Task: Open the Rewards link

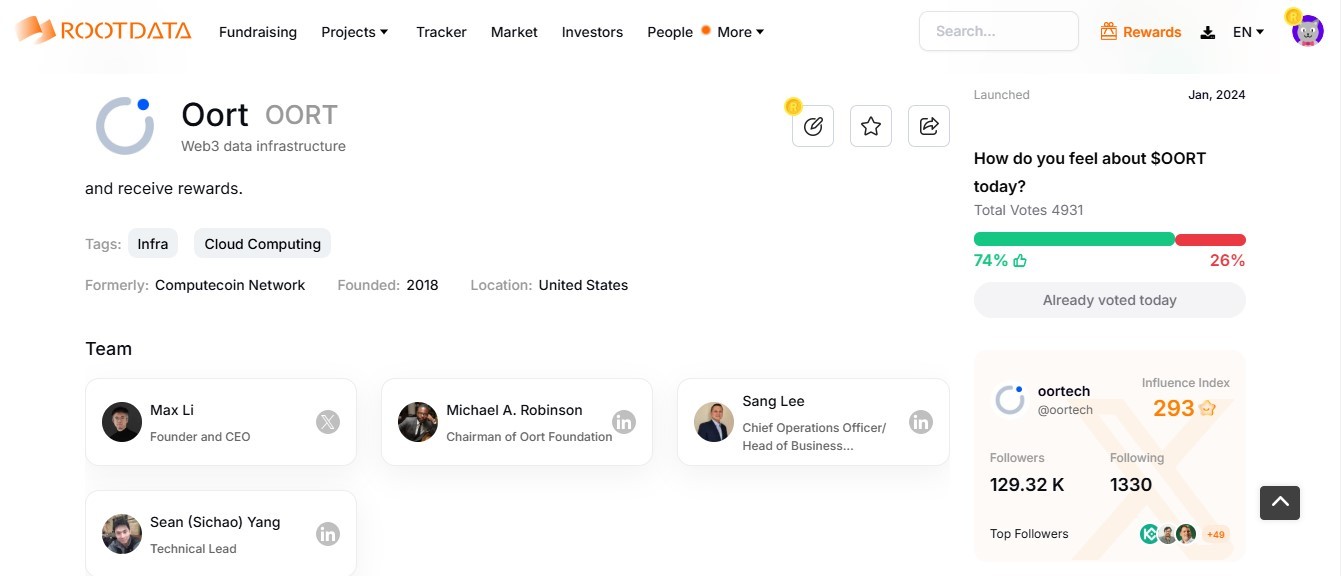Action: coord(1141,32)
